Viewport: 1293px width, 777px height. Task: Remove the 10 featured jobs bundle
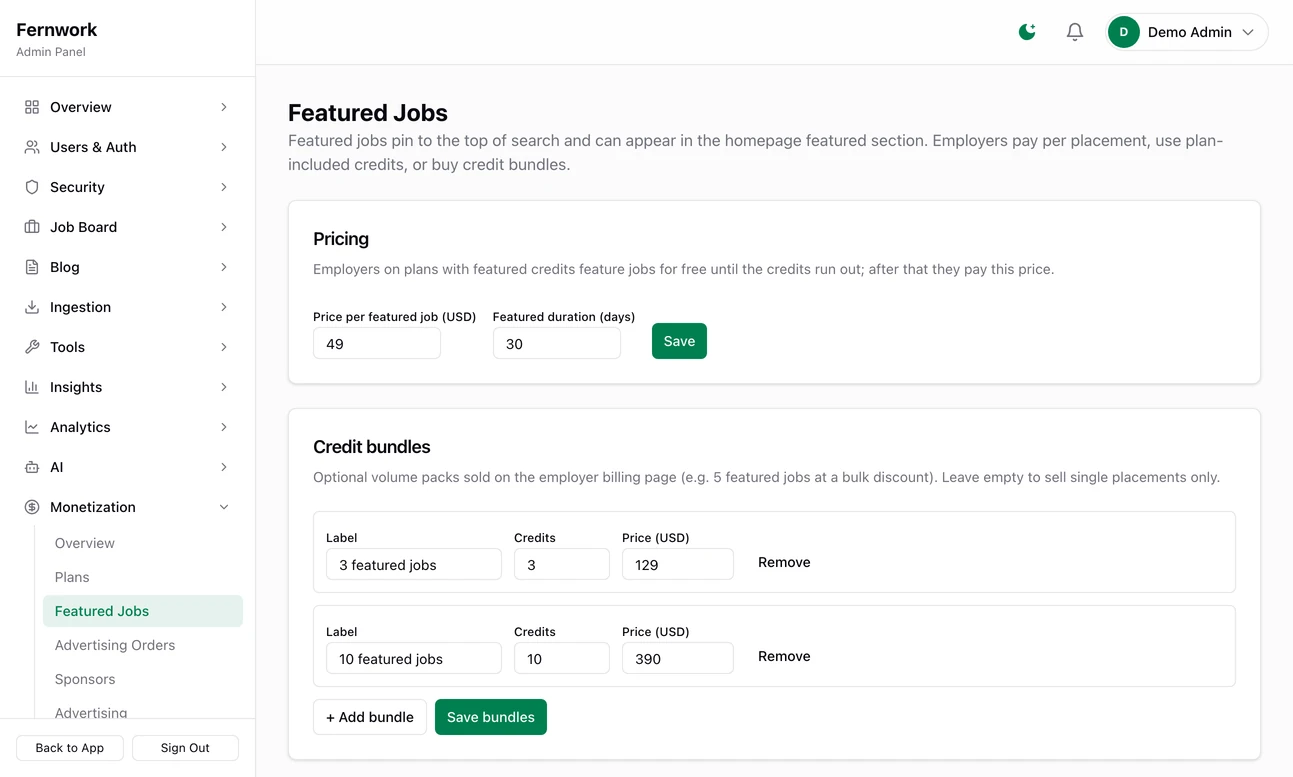(784, 656)
